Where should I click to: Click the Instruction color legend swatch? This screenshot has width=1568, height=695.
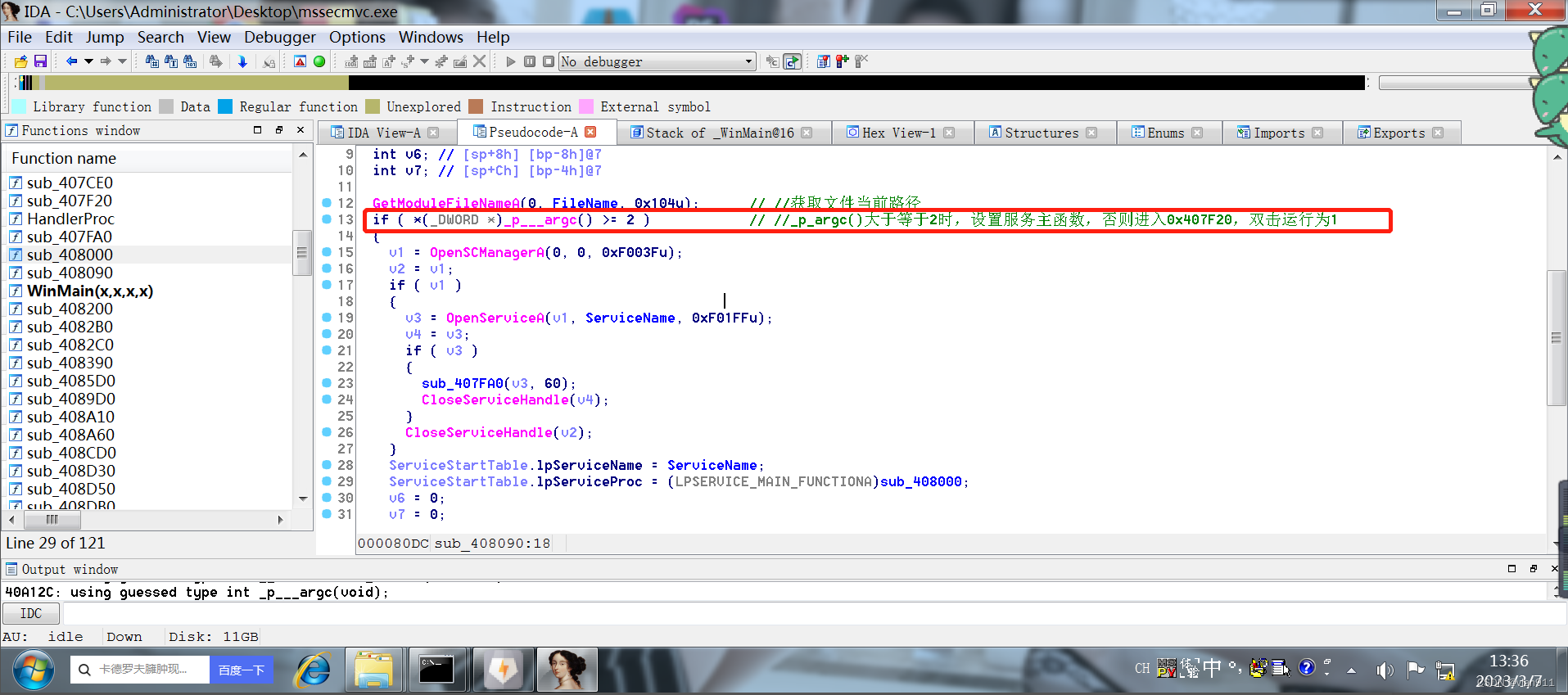pos(476,106)
